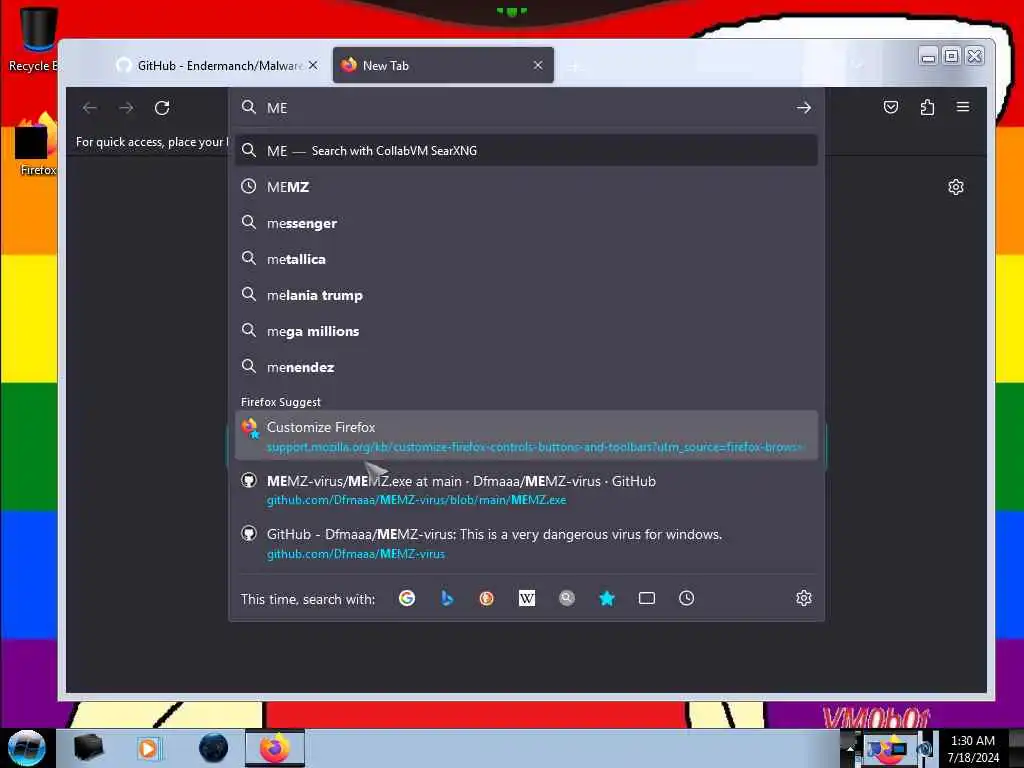This screenshot has width=1024, height=768.
Task: Close the New Tab tab
Action: [x=537, y=65]
